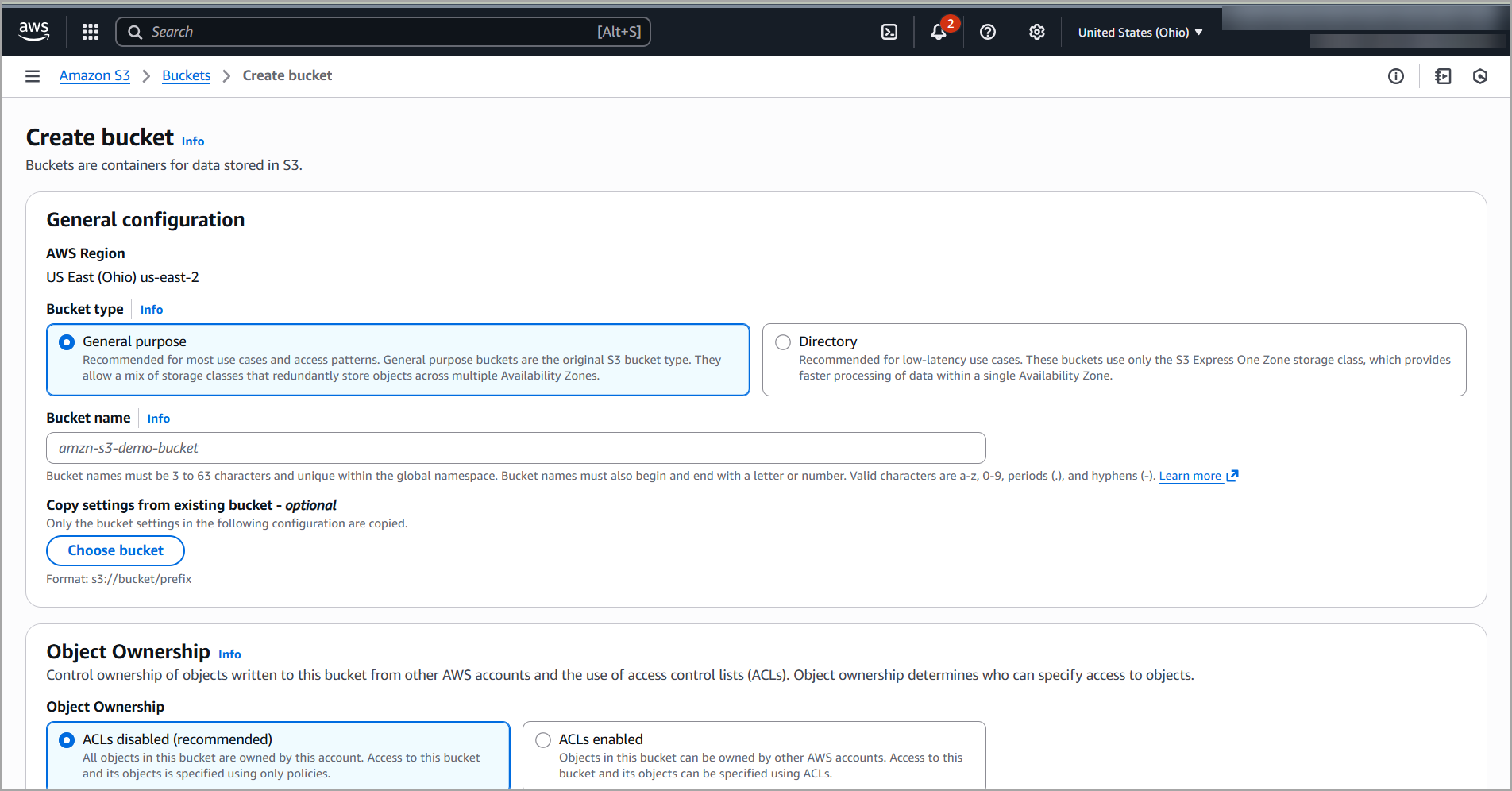Go to Amazon S3 breadcrumb link
This screenshot has width=1512, height=791.
94,75
